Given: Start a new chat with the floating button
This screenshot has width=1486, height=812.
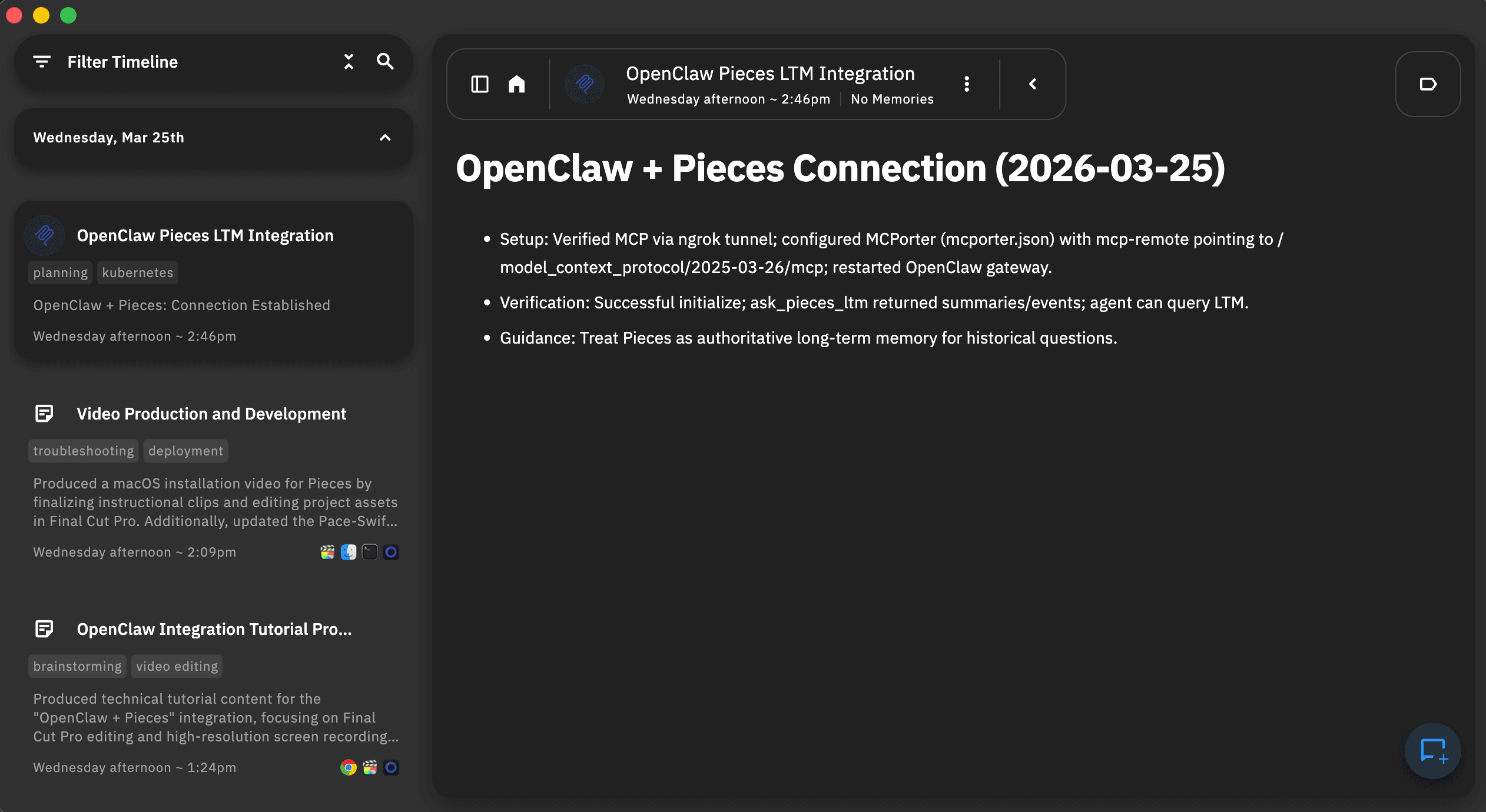Looking at the screenshot, I should (1432, 750).
